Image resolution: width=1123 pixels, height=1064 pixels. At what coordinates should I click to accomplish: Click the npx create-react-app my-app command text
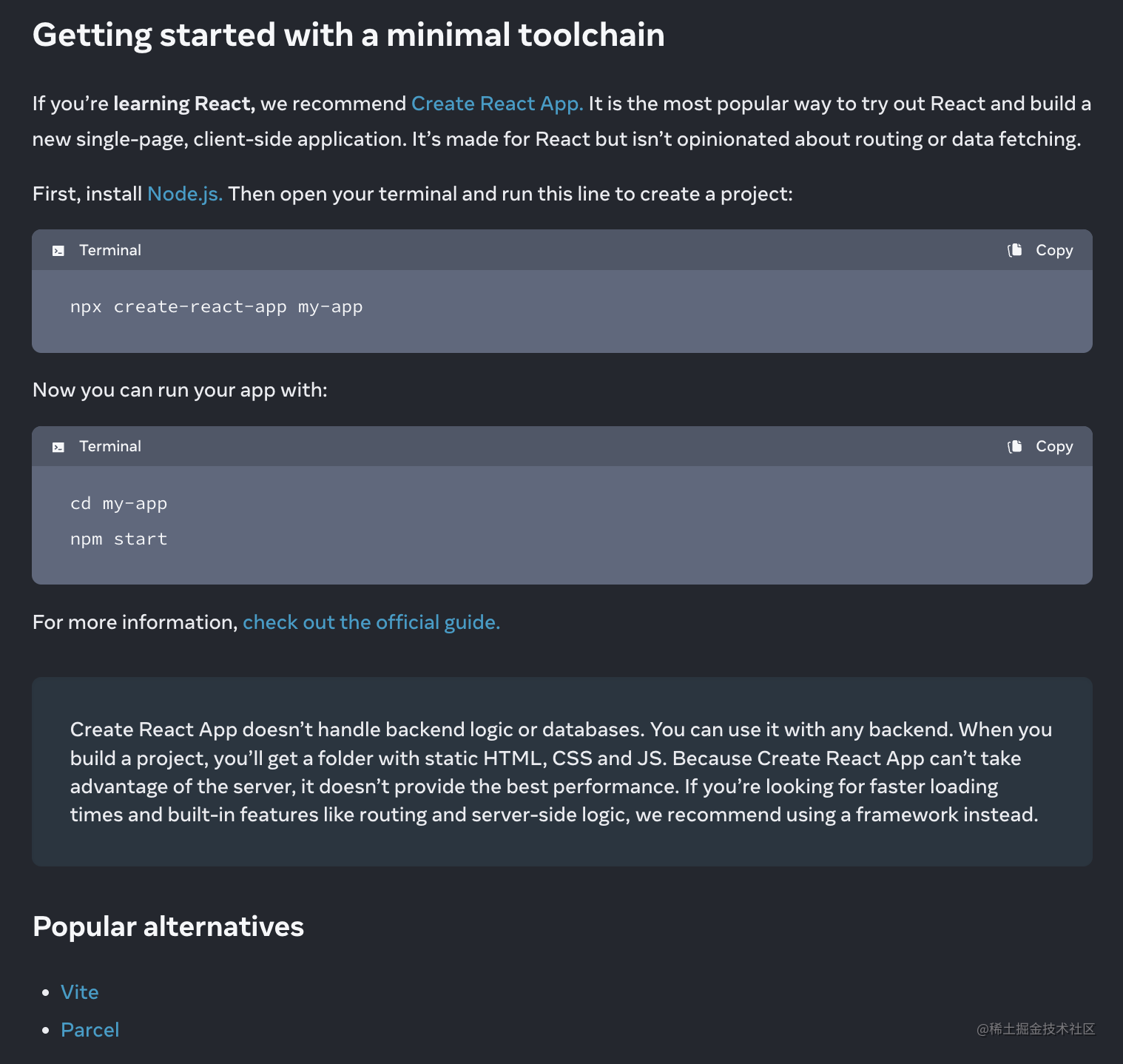coord(217,307)
